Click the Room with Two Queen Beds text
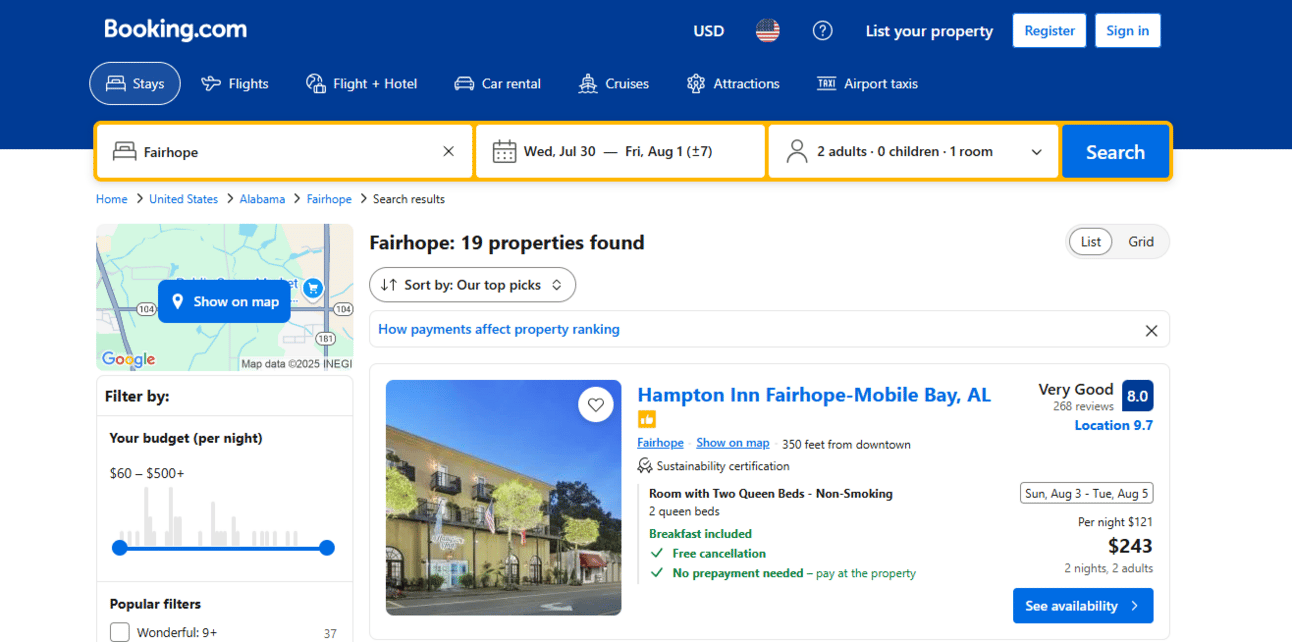 point(771,493)
